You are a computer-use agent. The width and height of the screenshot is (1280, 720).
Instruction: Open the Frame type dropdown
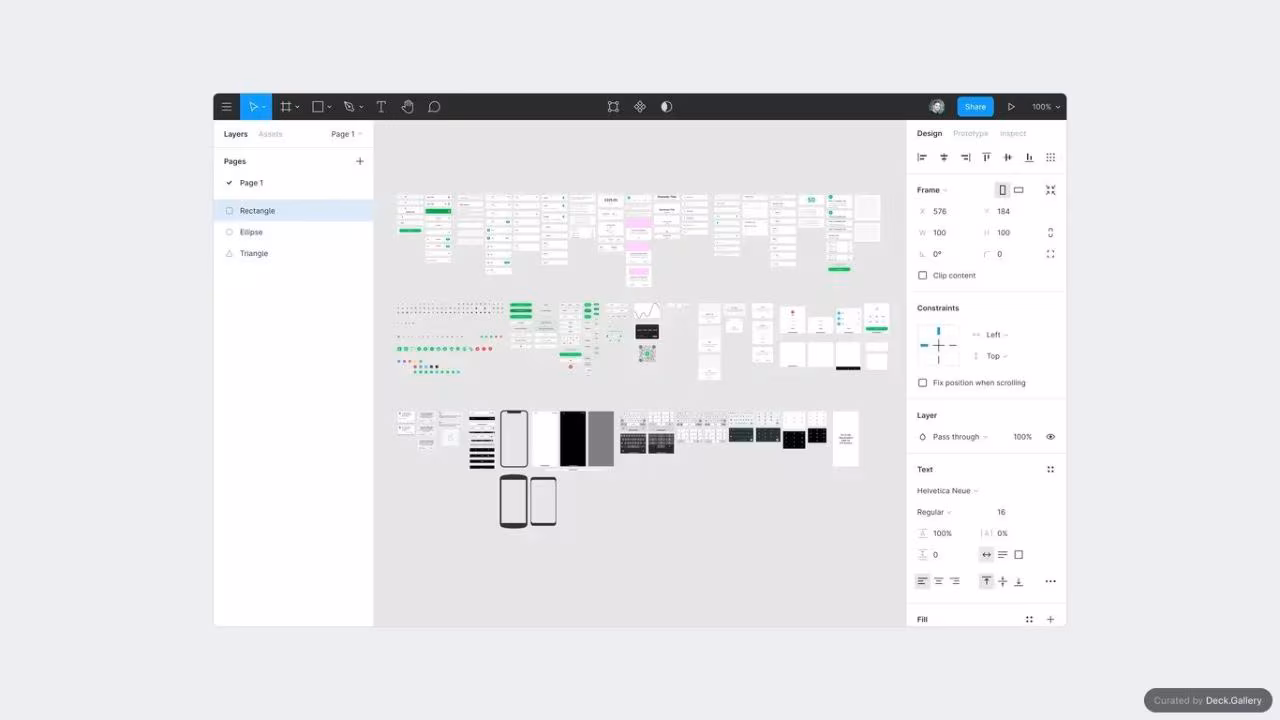pyautogui.click(x=932, y=190)
